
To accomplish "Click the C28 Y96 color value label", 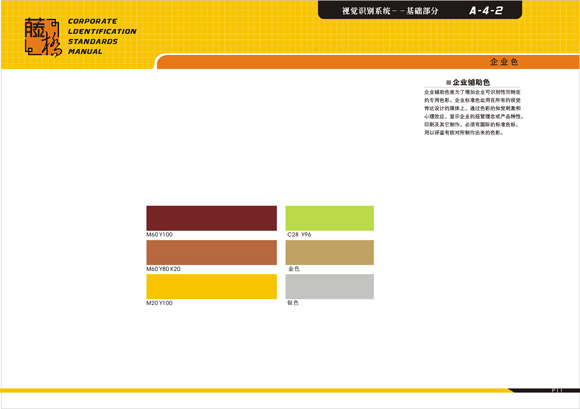I will coord(299,234).
